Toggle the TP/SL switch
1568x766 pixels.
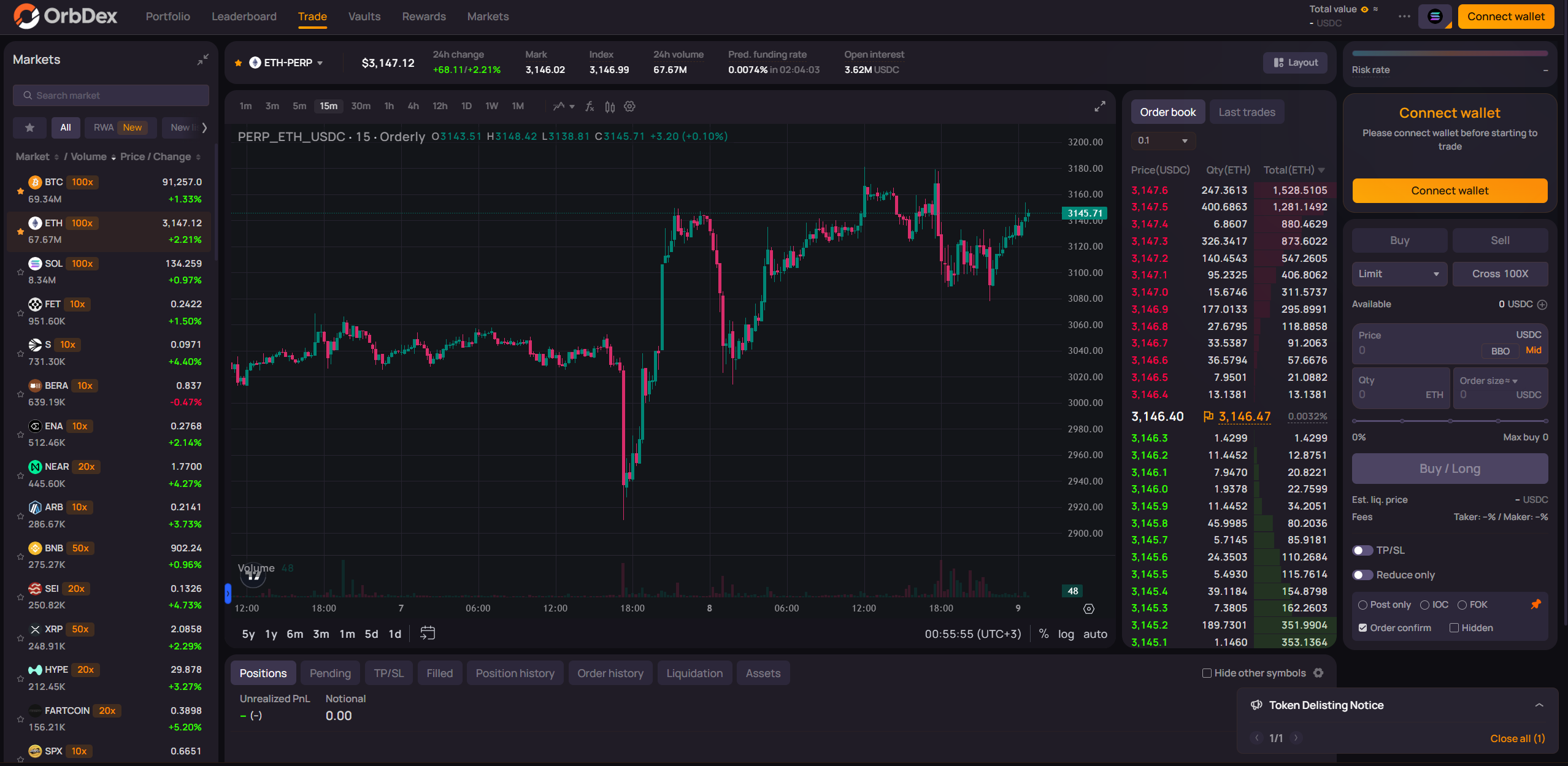1362,550
